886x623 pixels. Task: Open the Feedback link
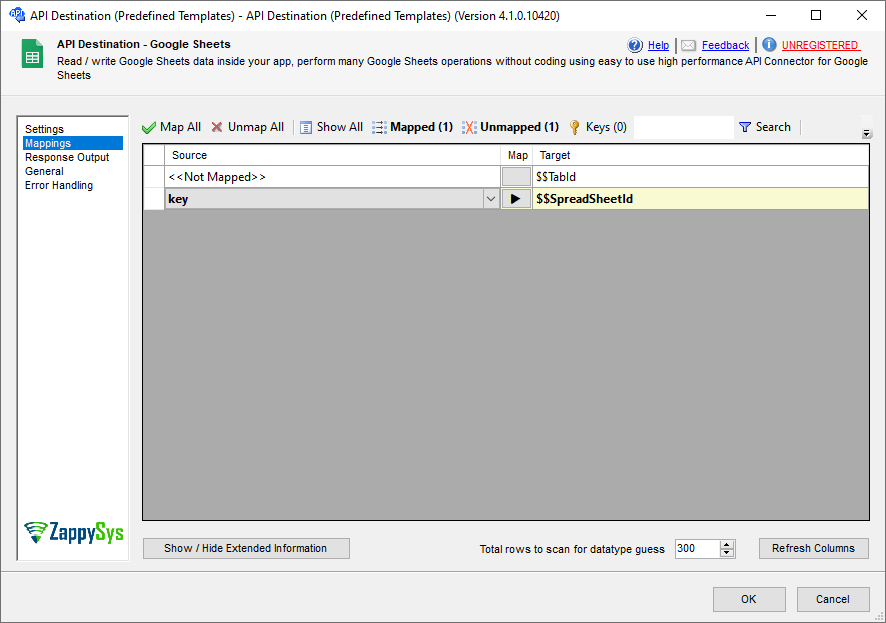(726, 45)
